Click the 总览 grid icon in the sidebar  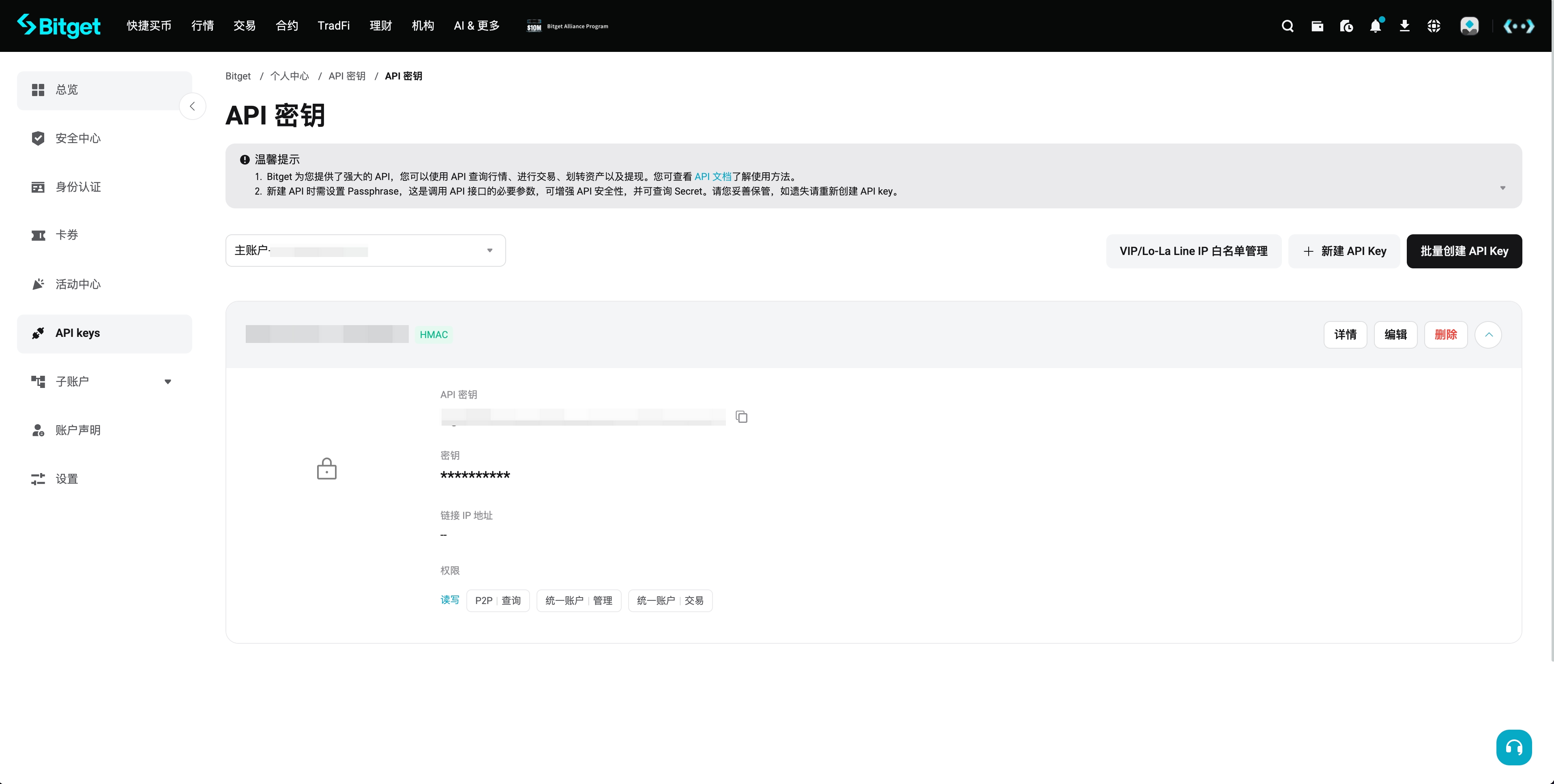coord(38,90)
